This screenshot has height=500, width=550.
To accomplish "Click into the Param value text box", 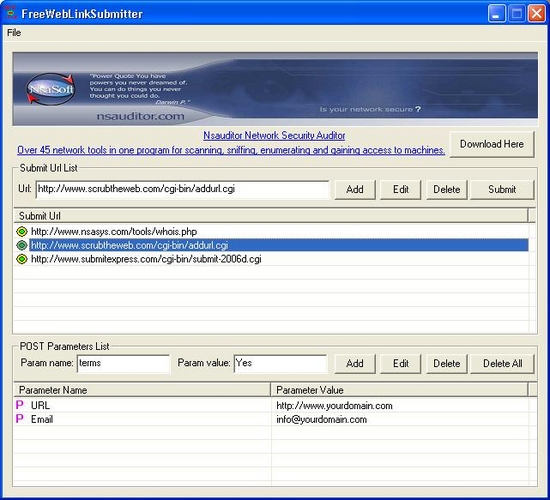I will 280,363.
